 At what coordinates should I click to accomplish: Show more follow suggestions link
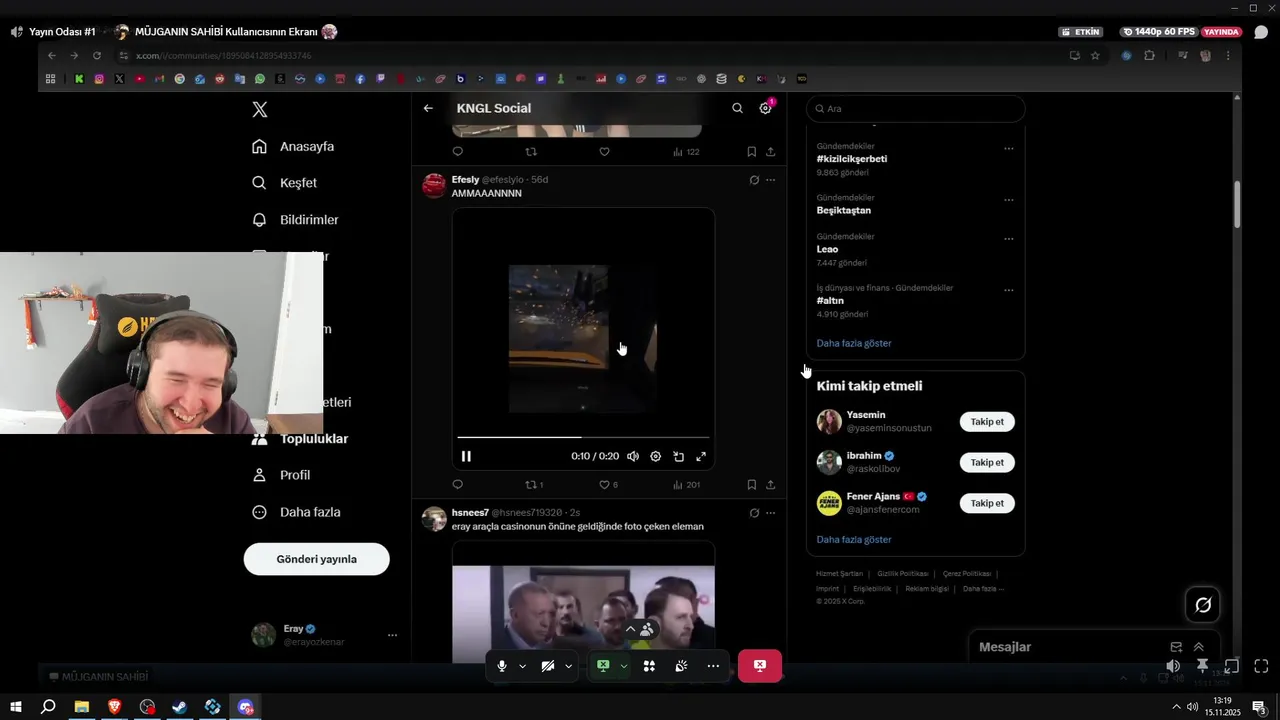pos(854,540)
